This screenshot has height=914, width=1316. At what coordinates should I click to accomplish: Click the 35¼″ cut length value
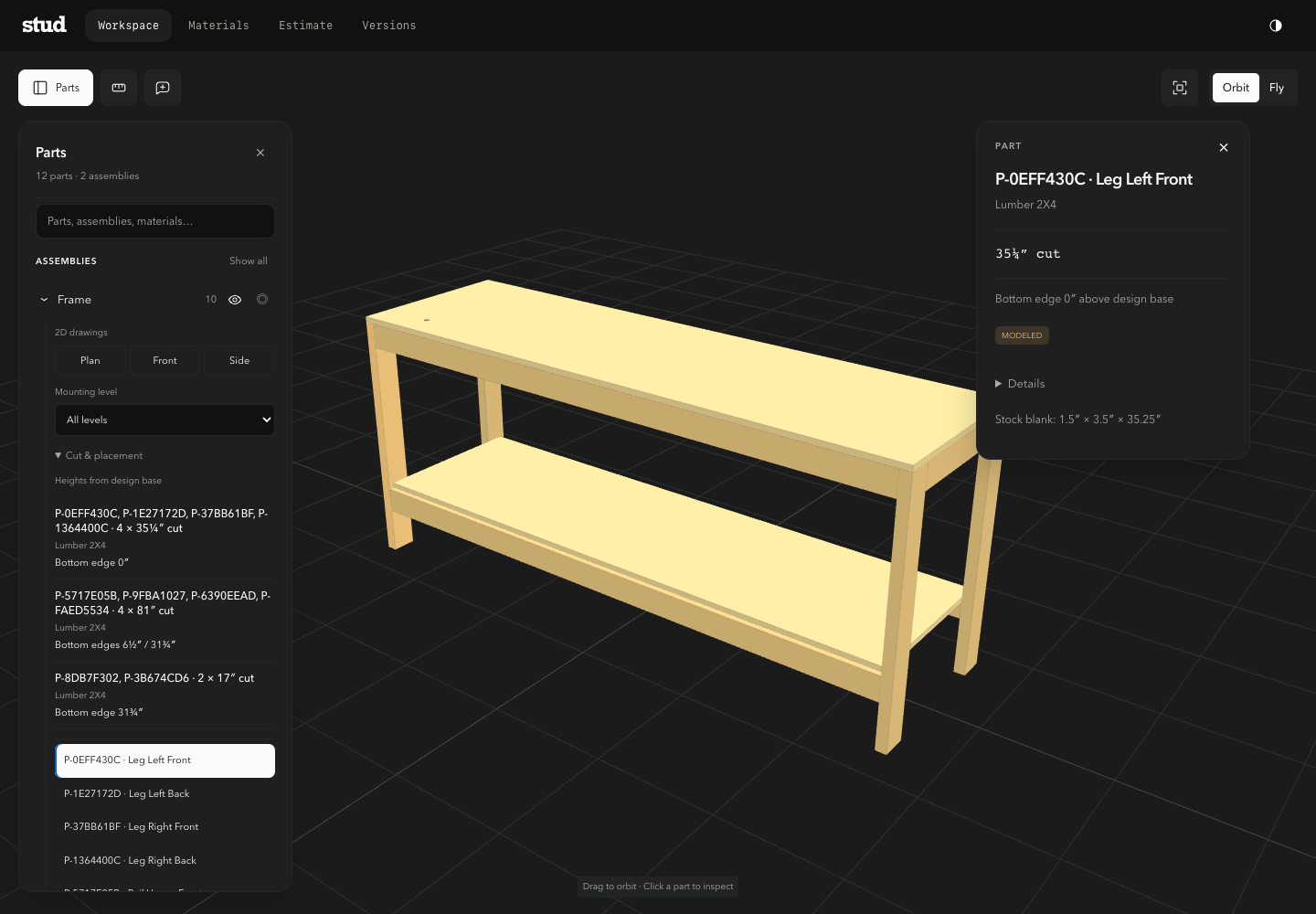click(1028, 254)
